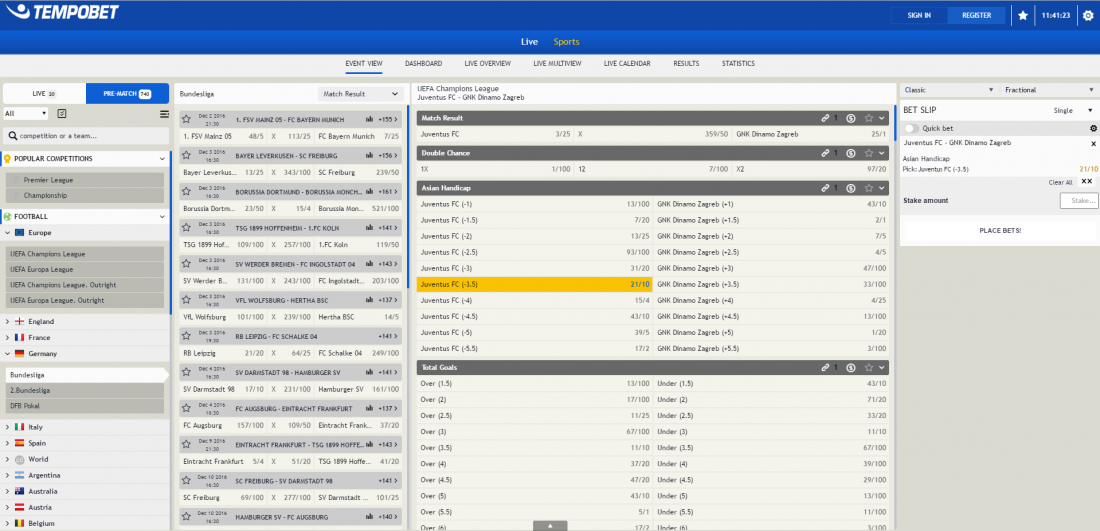Open bet slip settings gear
Image resolution: width=1100 pixels, height=531 pixels.
click(x=1093, y=128)
